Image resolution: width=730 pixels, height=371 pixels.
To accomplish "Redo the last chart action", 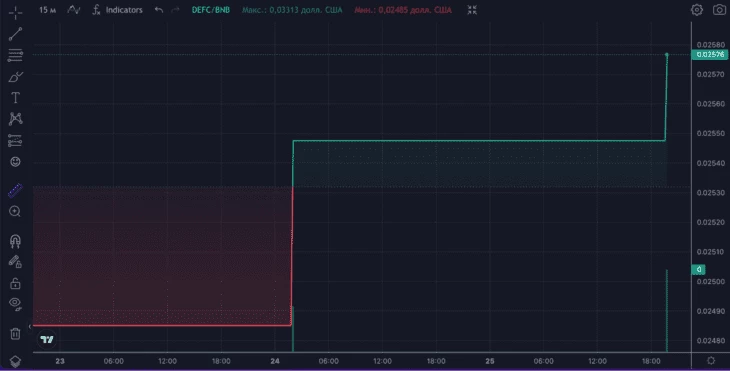I will point(175,10).
